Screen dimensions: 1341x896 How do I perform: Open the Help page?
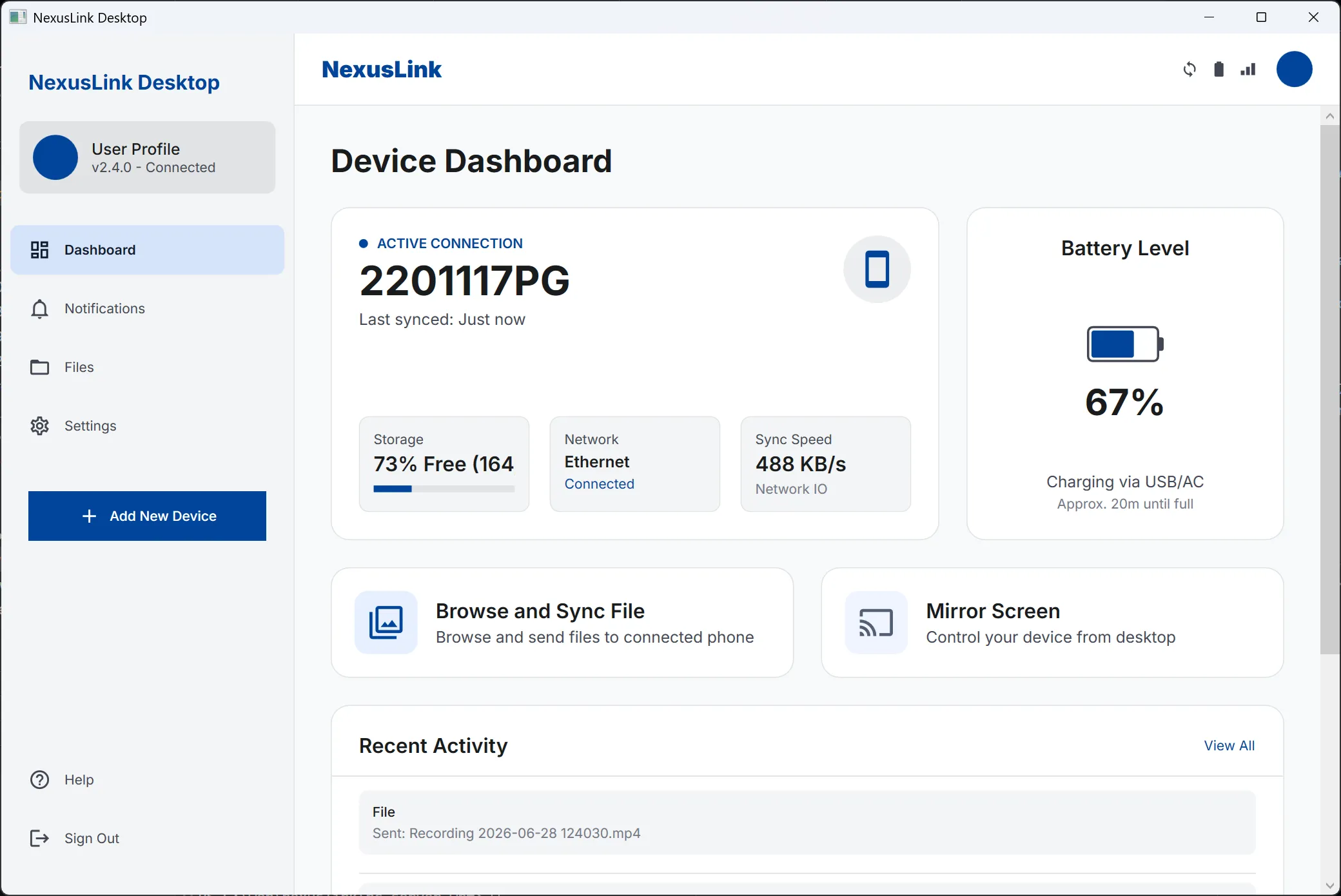coord(147,780)
